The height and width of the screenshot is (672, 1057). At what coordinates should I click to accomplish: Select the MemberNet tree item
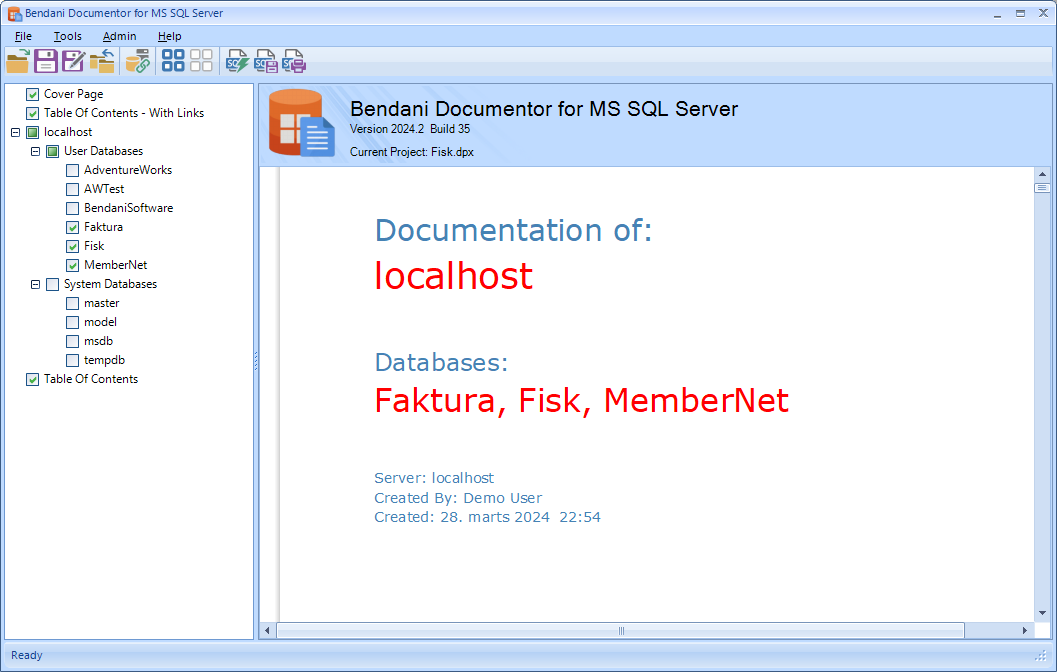[x=115, y=265]
